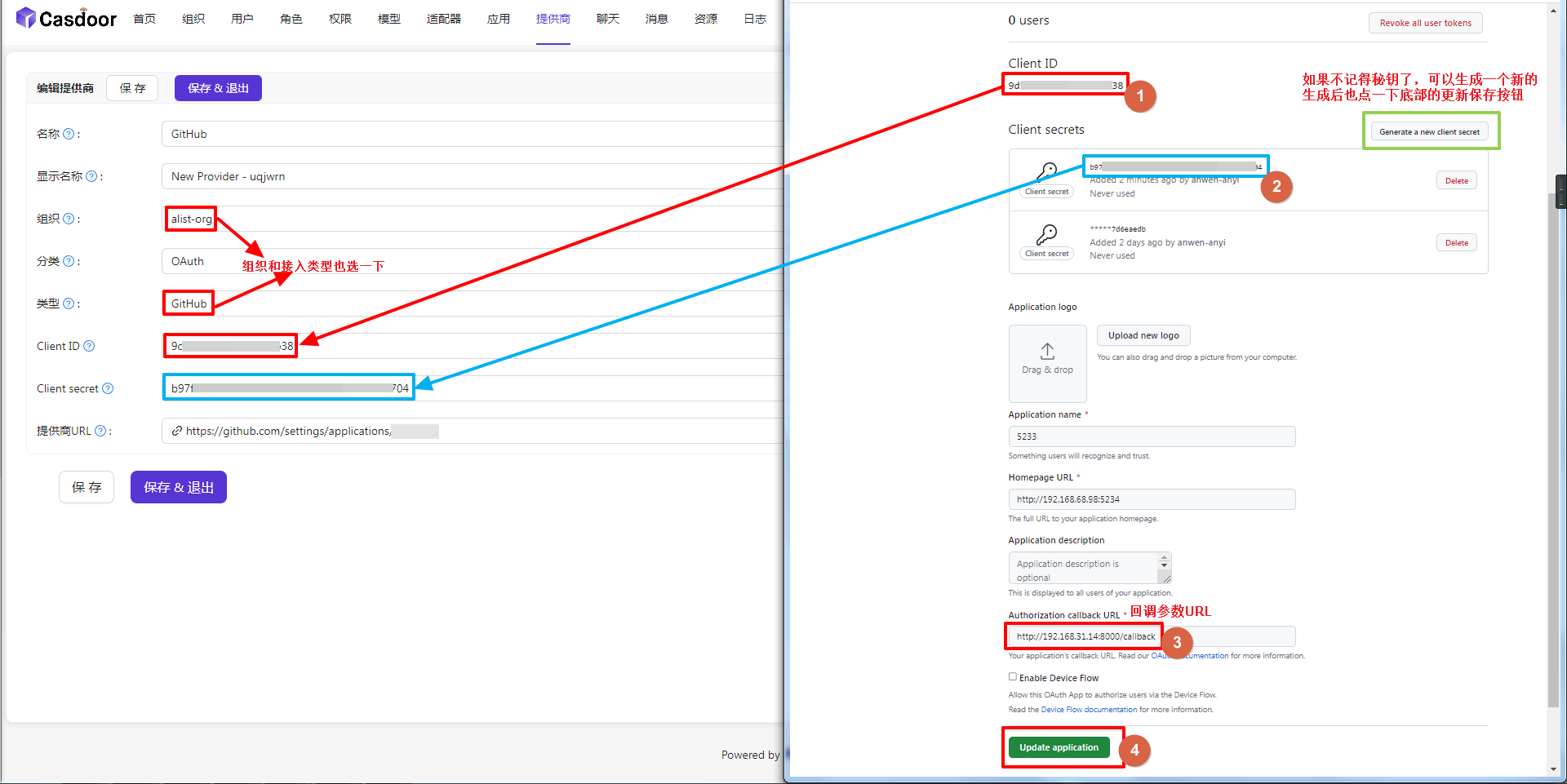
Task: Click help icon next to 类型
Action: pos(69,303)
